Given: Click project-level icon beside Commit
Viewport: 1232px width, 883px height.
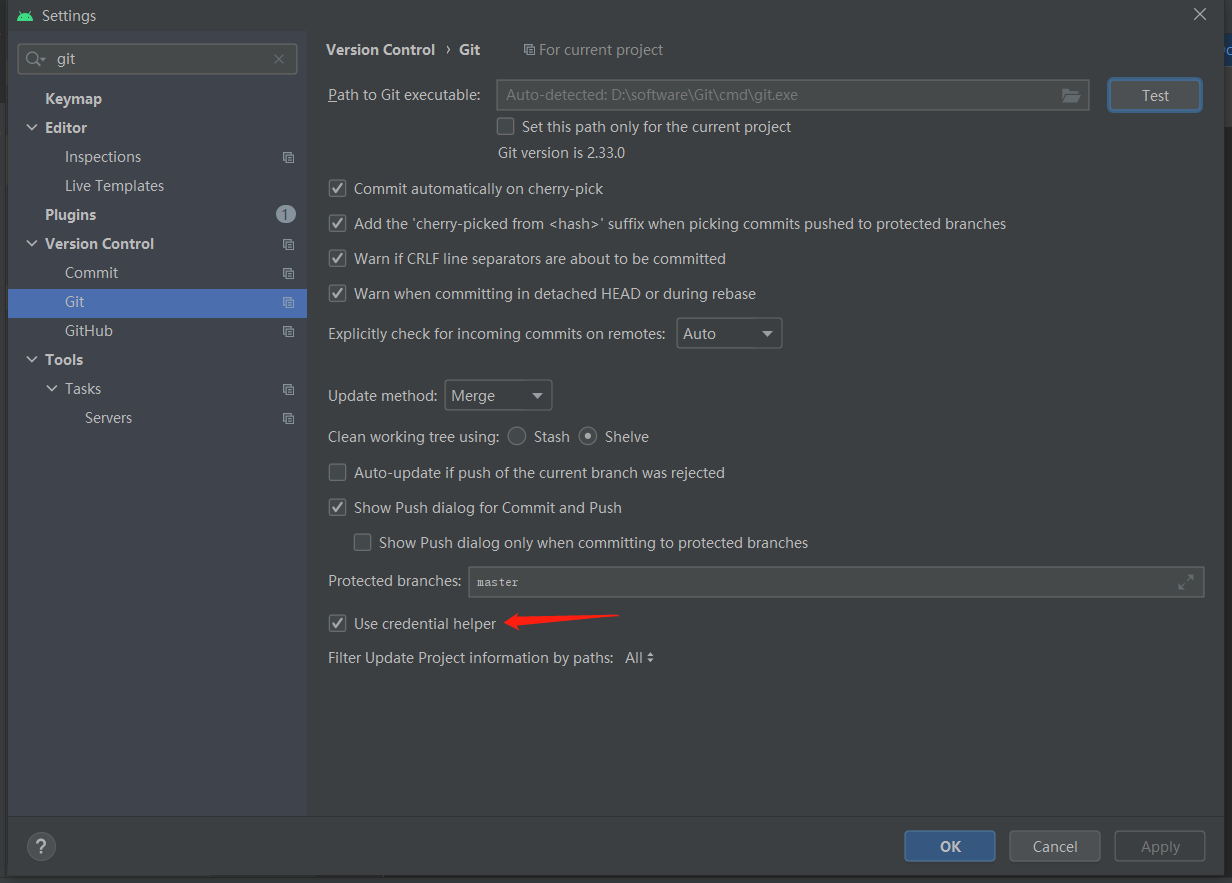Looking at the screenshot, I should [x=288, y=273].
